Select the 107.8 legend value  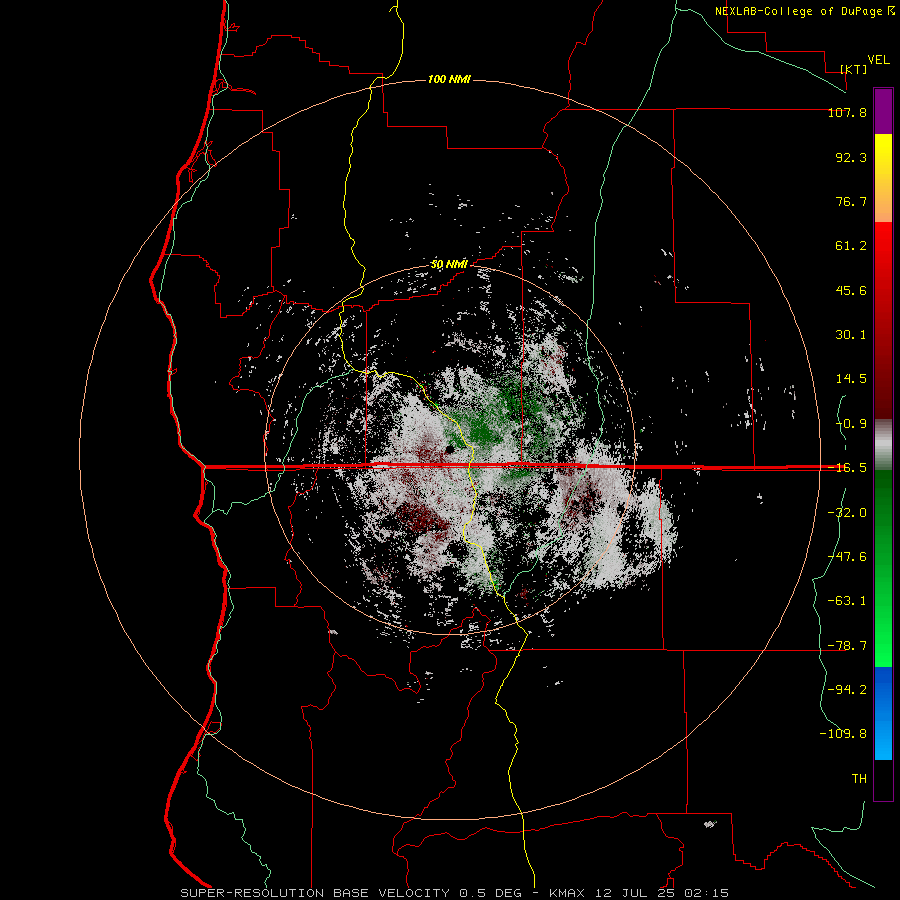point(847,112)
